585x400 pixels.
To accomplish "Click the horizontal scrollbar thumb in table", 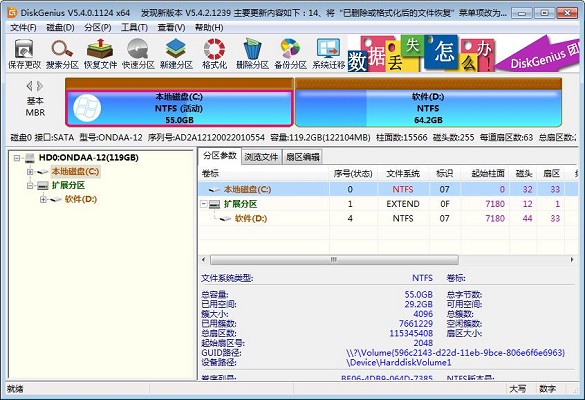I will (x=334, y=259).
